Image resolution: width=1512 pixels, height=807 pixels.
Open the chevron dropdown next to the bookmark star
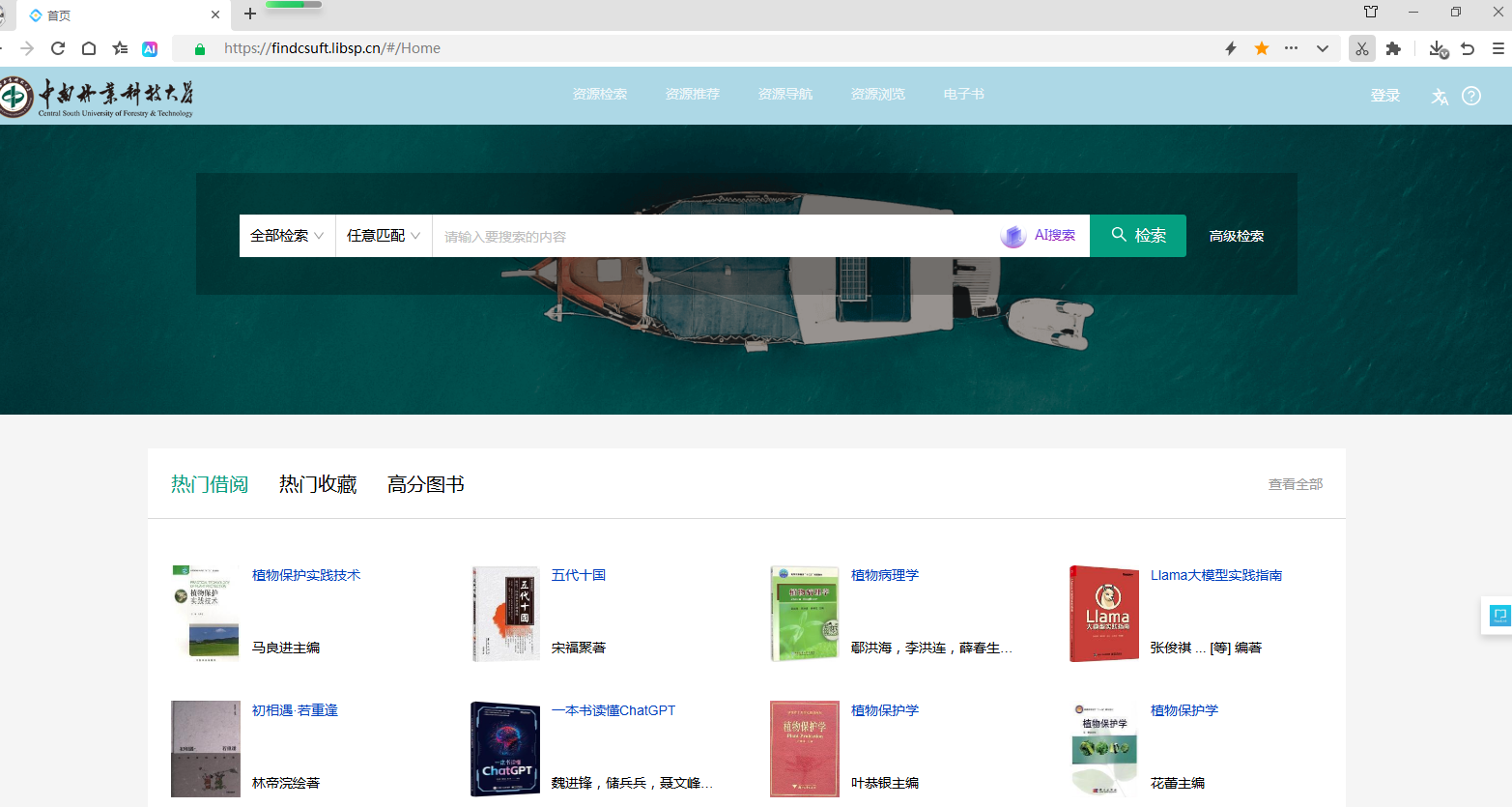(1323, 47)
